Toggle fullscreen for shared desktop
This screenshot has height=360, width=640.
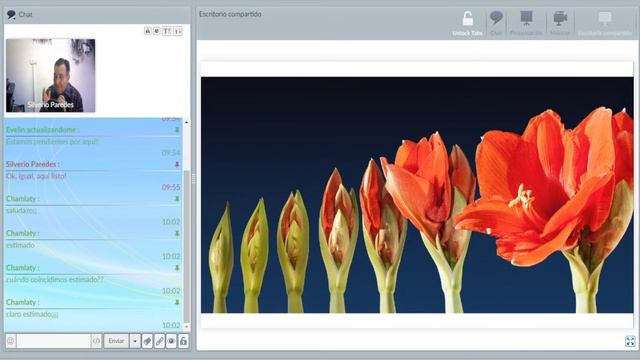pyautogui.click(x=630, y=341)
